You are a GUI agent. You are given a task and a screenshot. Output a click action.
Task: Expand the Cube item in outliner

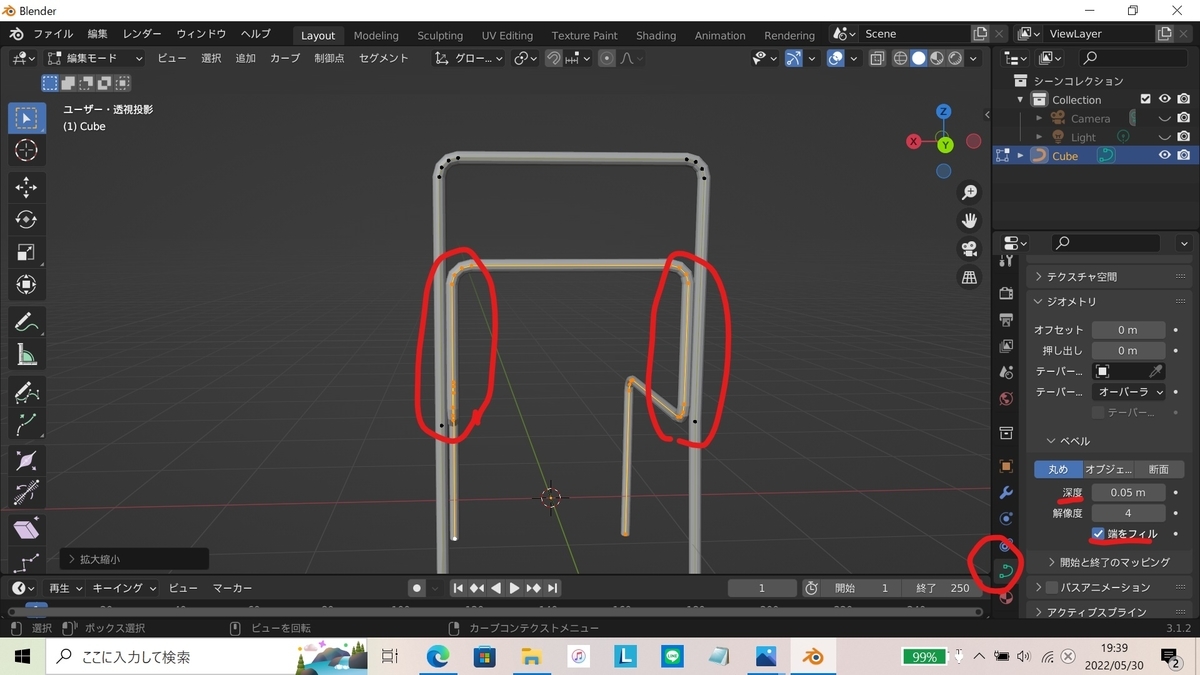tap(1020, 156)
